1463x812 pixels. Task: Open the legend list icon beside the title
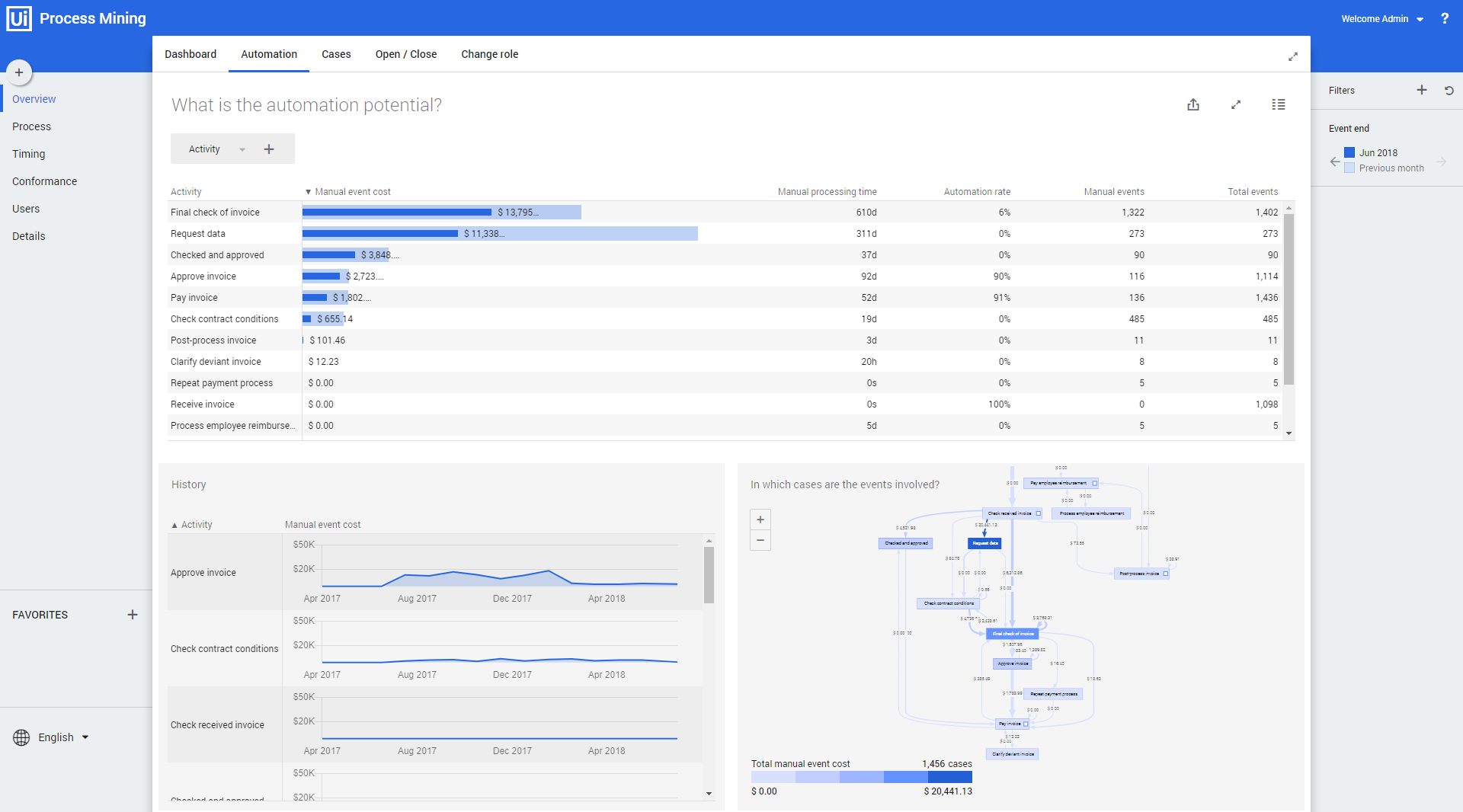click(x=1279, y=105)
